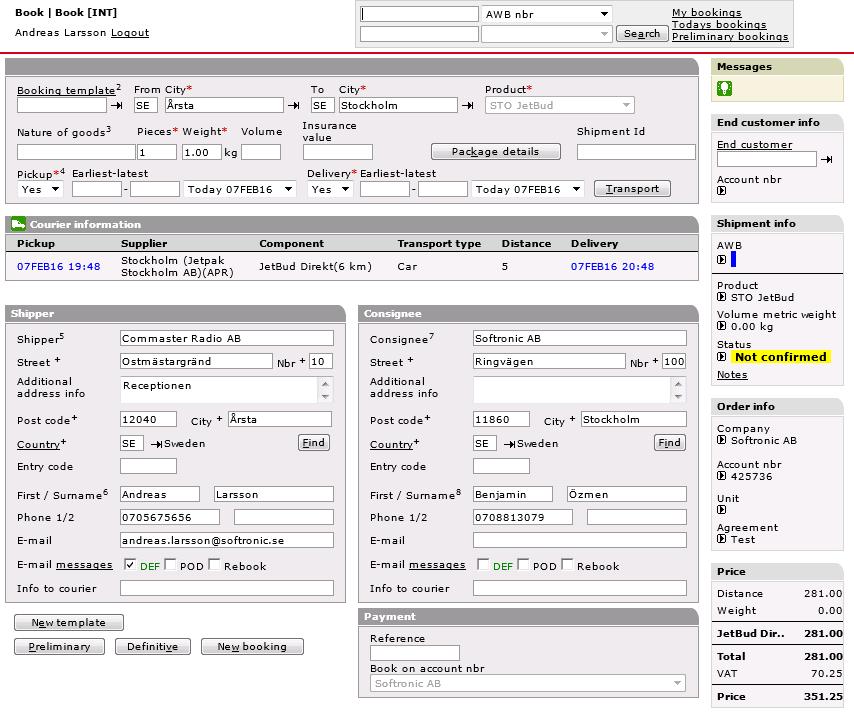Click the green courier truck icon
This screenshot has width=854, height=720.
click(18, 224)
